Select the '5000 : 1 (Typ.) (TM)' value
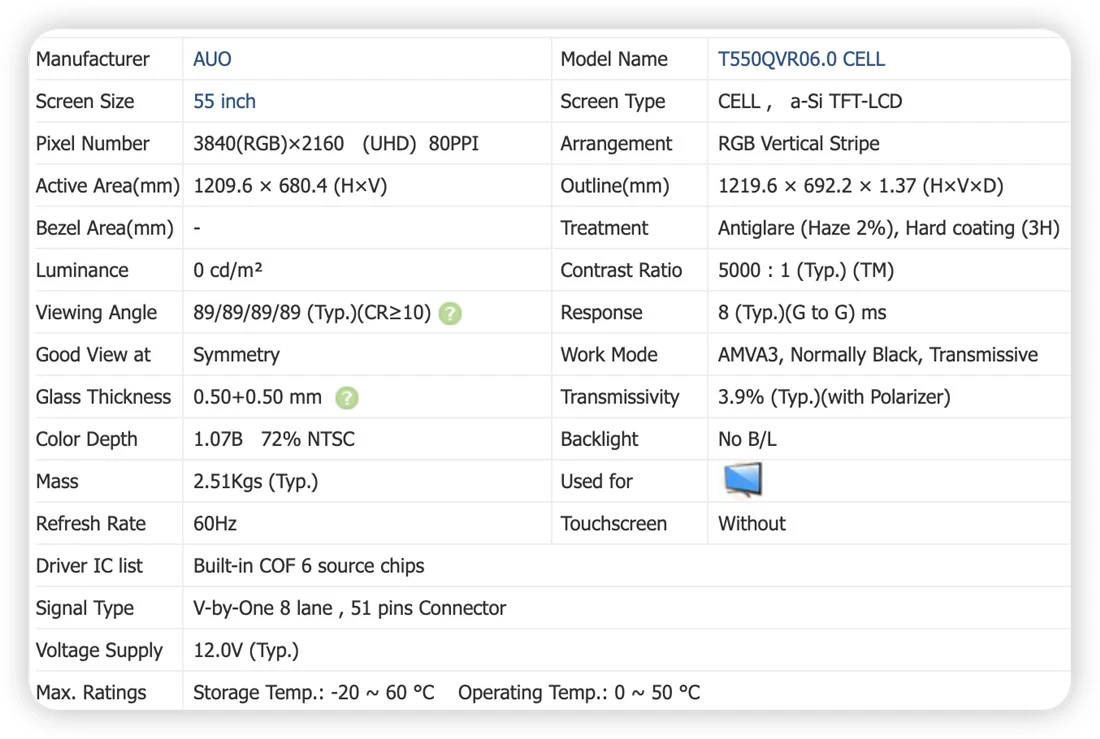Viewport: 1100px width, 739px height. (x=805, y=270)
